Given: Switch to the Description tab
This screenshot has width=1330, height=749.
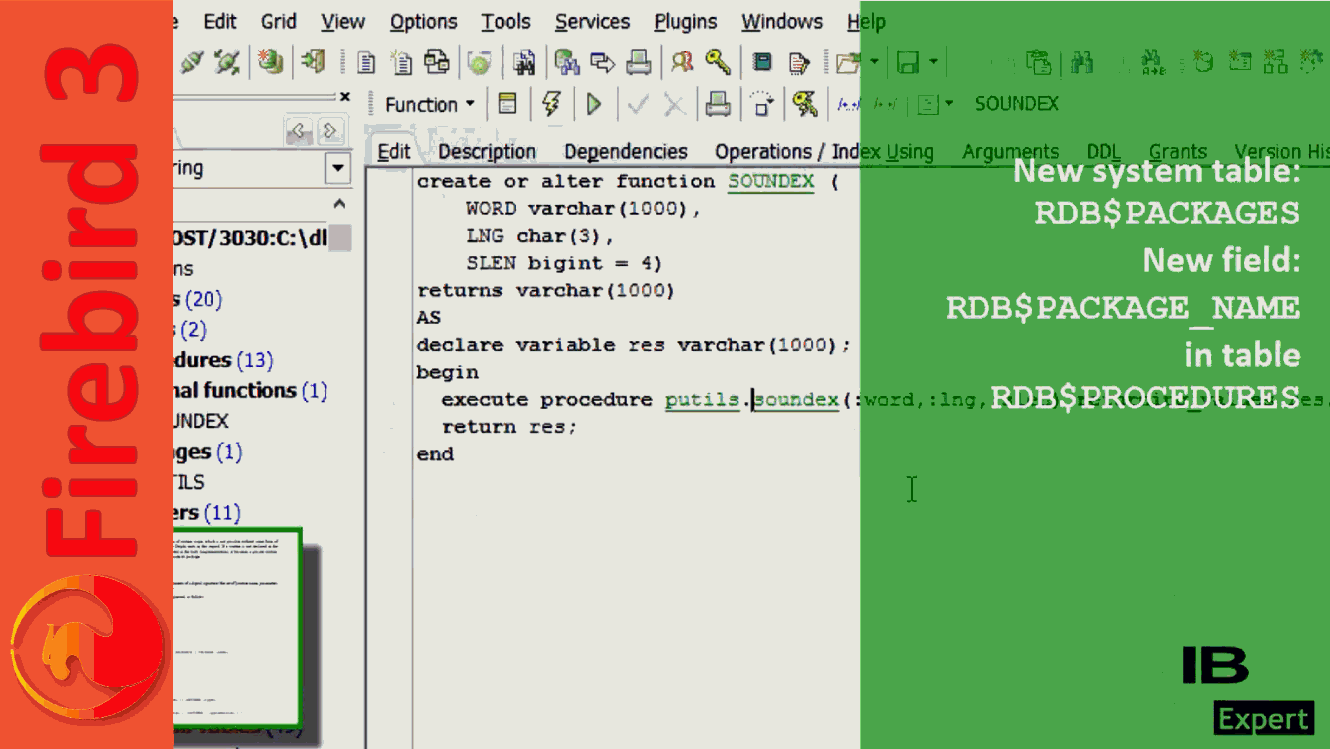Looking at the screenshot, I should [487, 152].
